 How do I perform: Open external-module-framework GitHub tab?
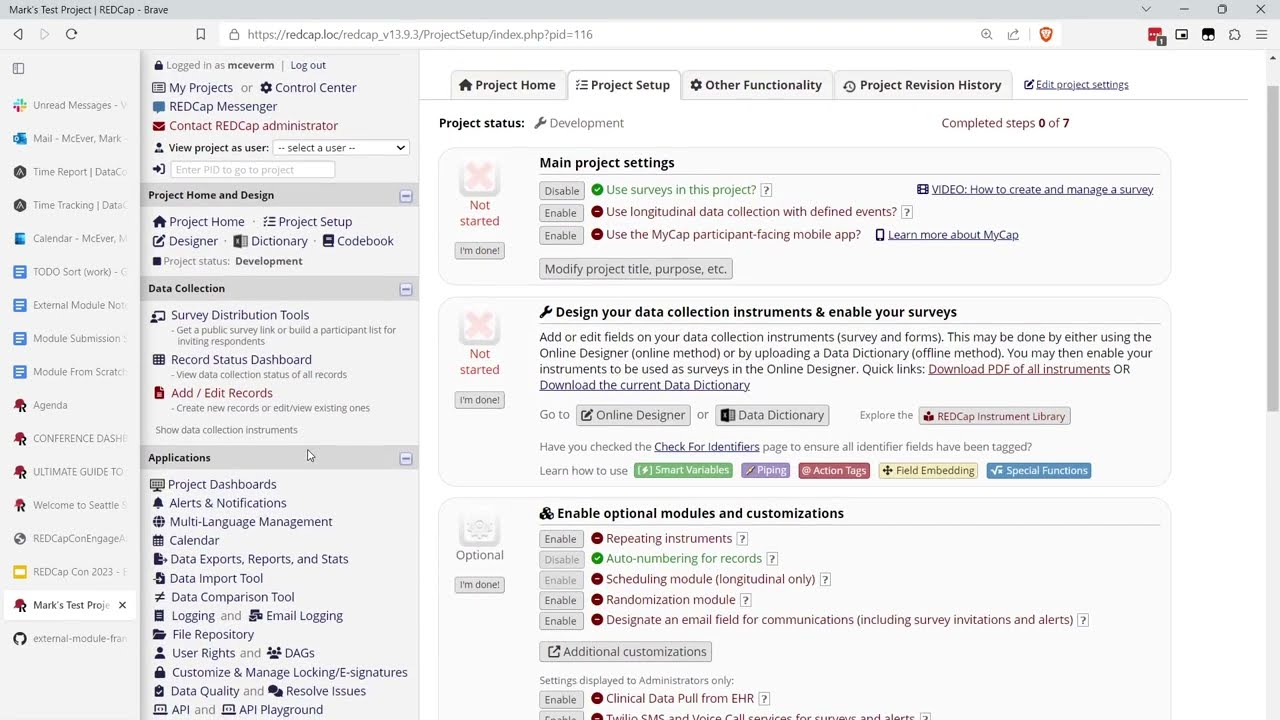70,638
